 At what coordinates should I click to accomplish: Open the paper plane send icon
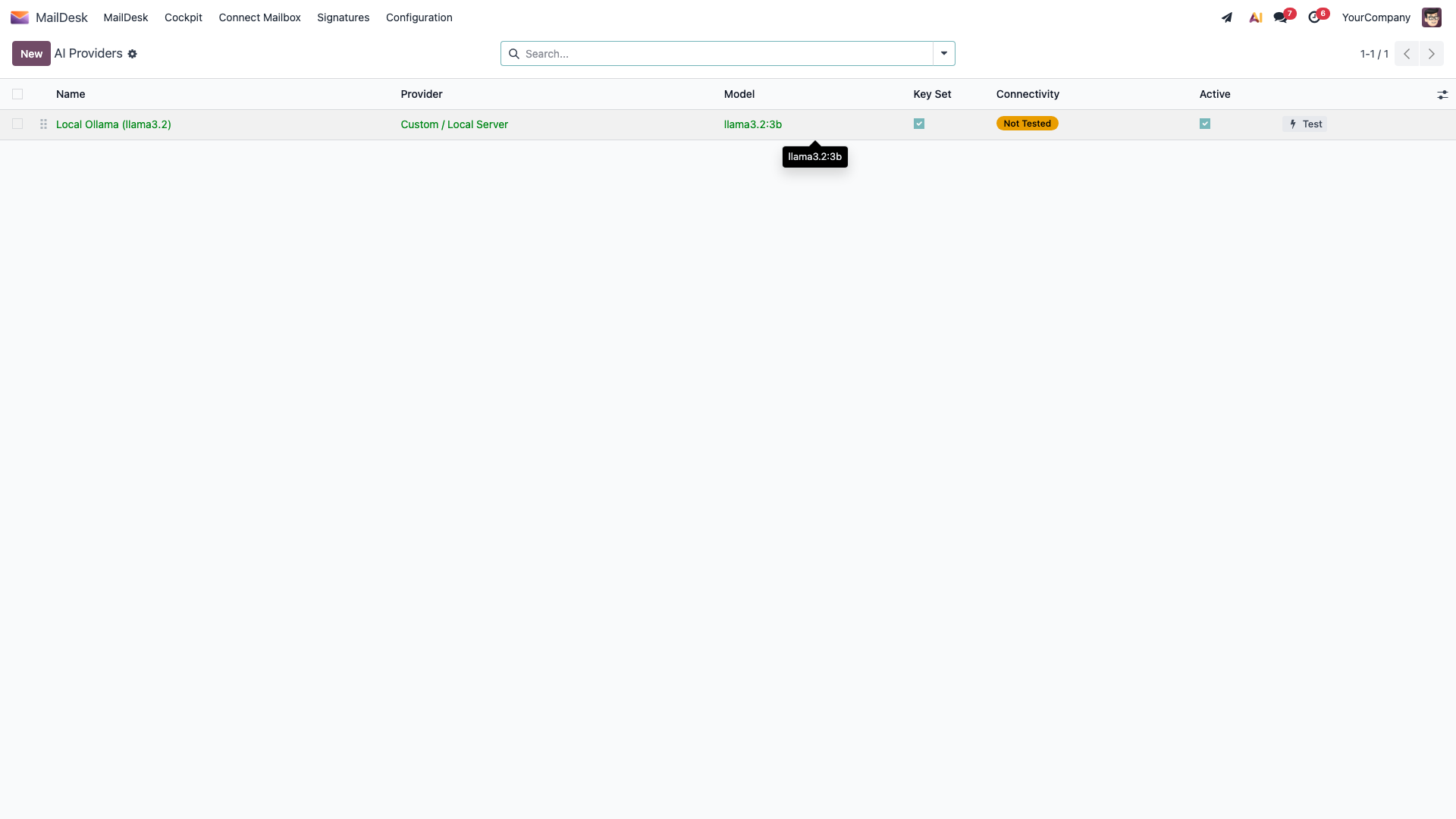(1227, 17)
